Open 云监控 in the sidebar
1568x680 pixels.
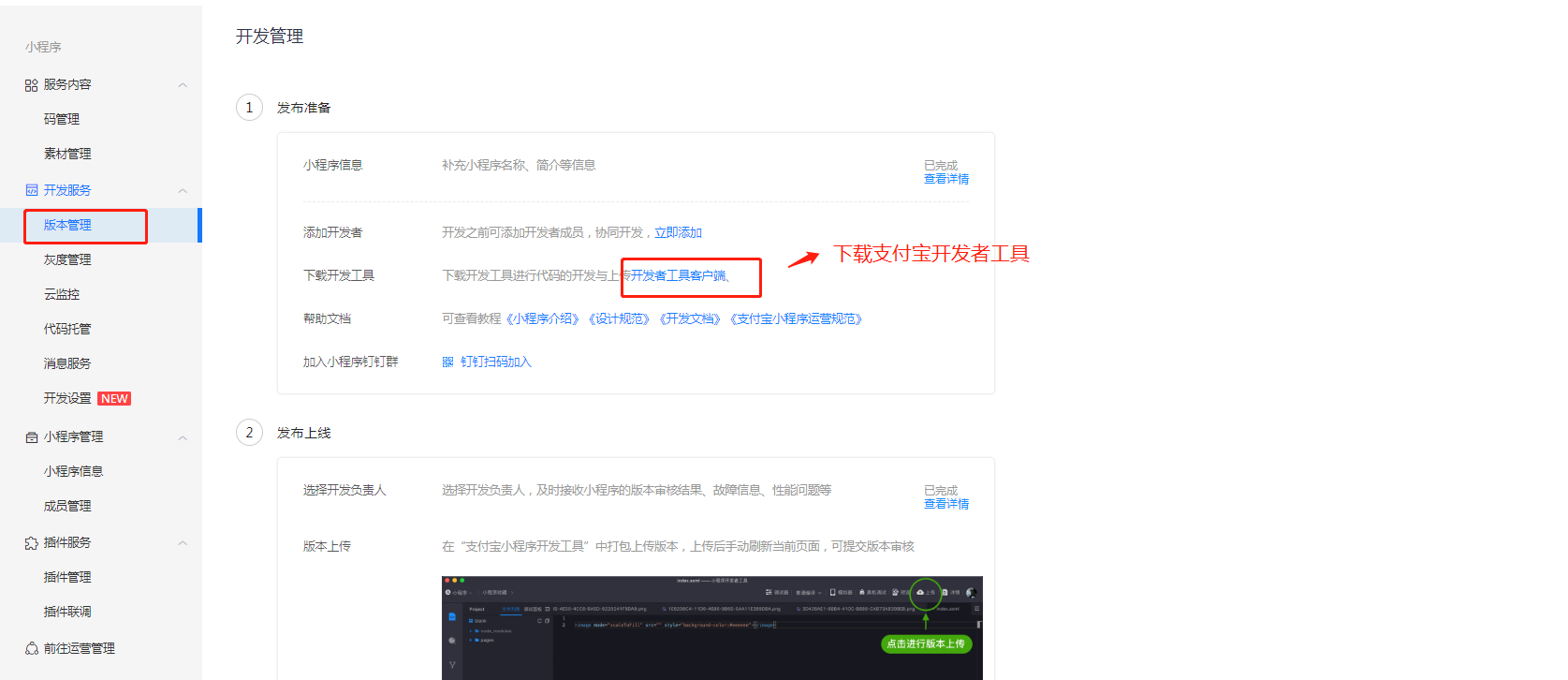click(x=62, y=294)
